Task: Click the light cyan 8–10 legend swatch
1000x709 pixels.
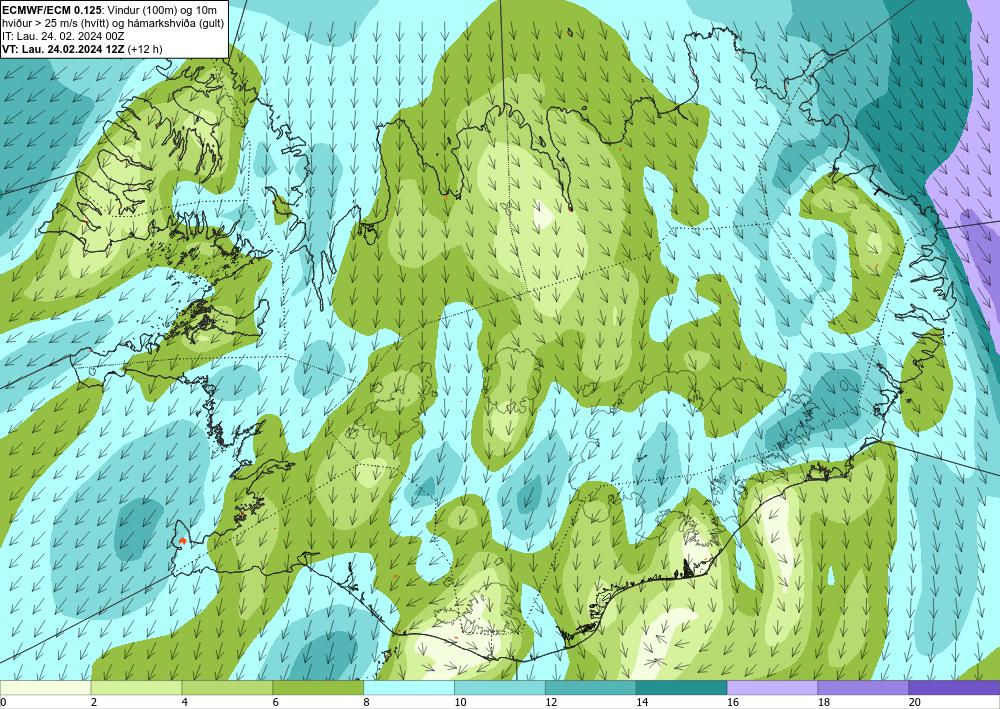Action: click(409, 688)
